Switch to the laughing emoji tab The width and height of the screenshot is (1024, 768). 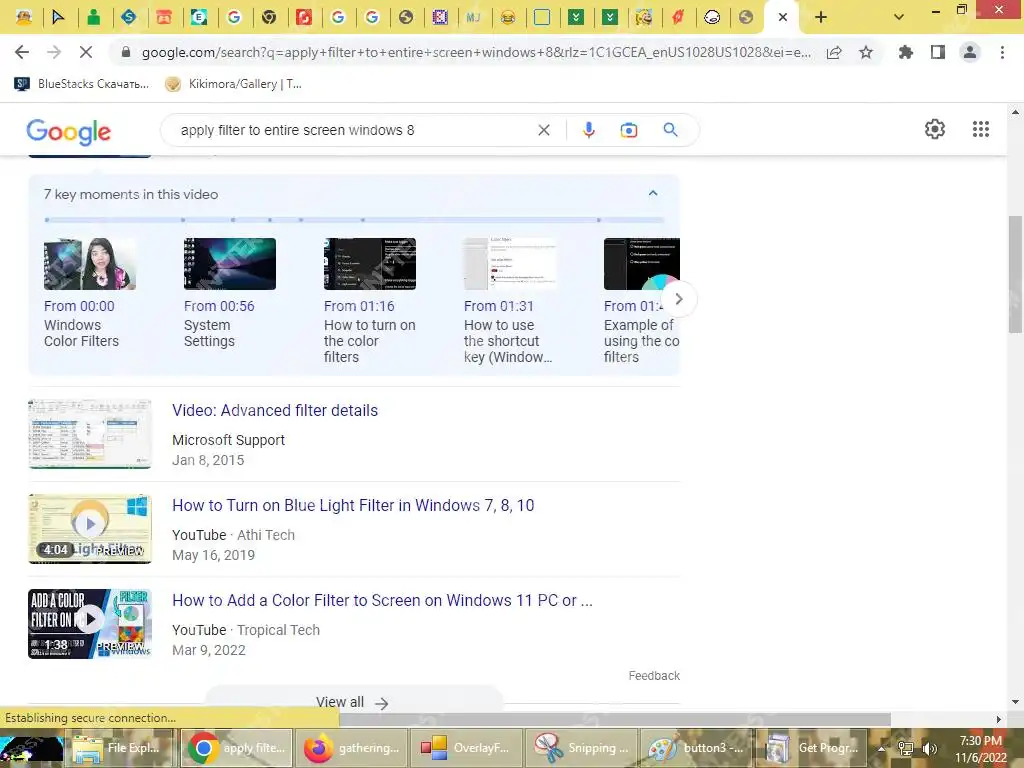click(507, 18)
